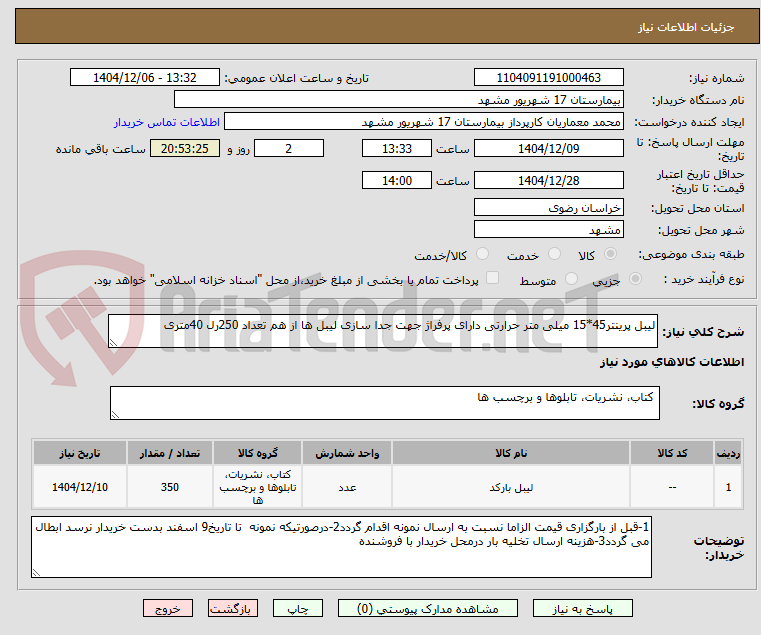Click the item code cell showing --
The image size is (761, 635).
point(672,487)
